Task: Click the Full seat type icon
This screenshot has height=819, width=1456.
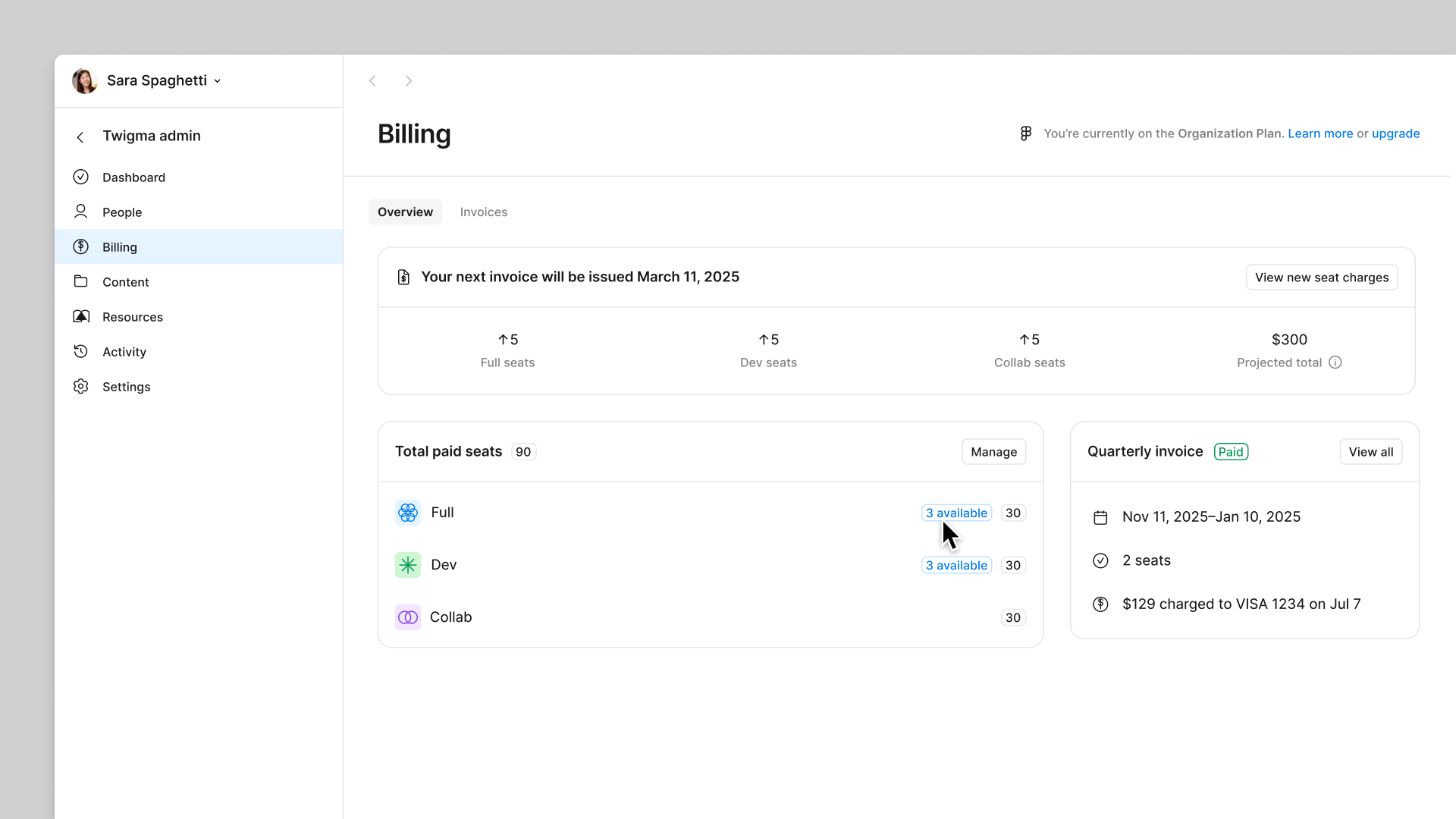Action: pyautogui.click(x=407, y=512)
